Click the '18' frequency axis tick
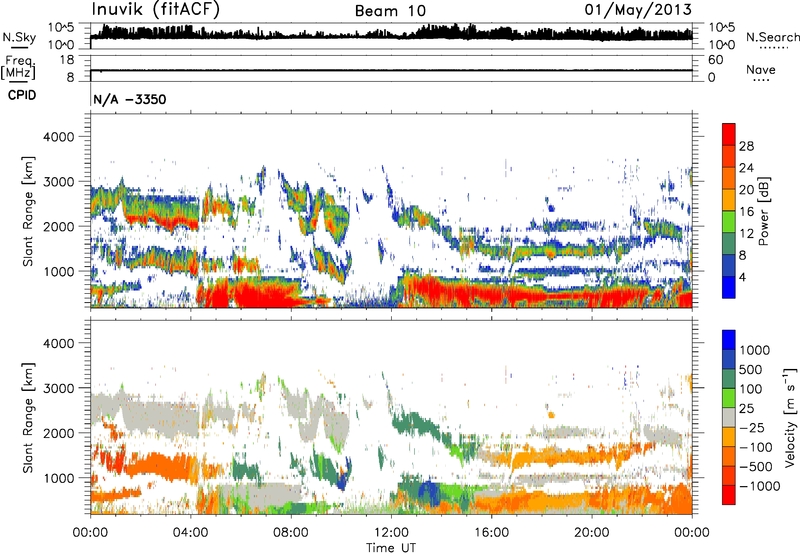The width and height of the screenshot is (800, 554). pyautogui.click(x=67, y=60)
